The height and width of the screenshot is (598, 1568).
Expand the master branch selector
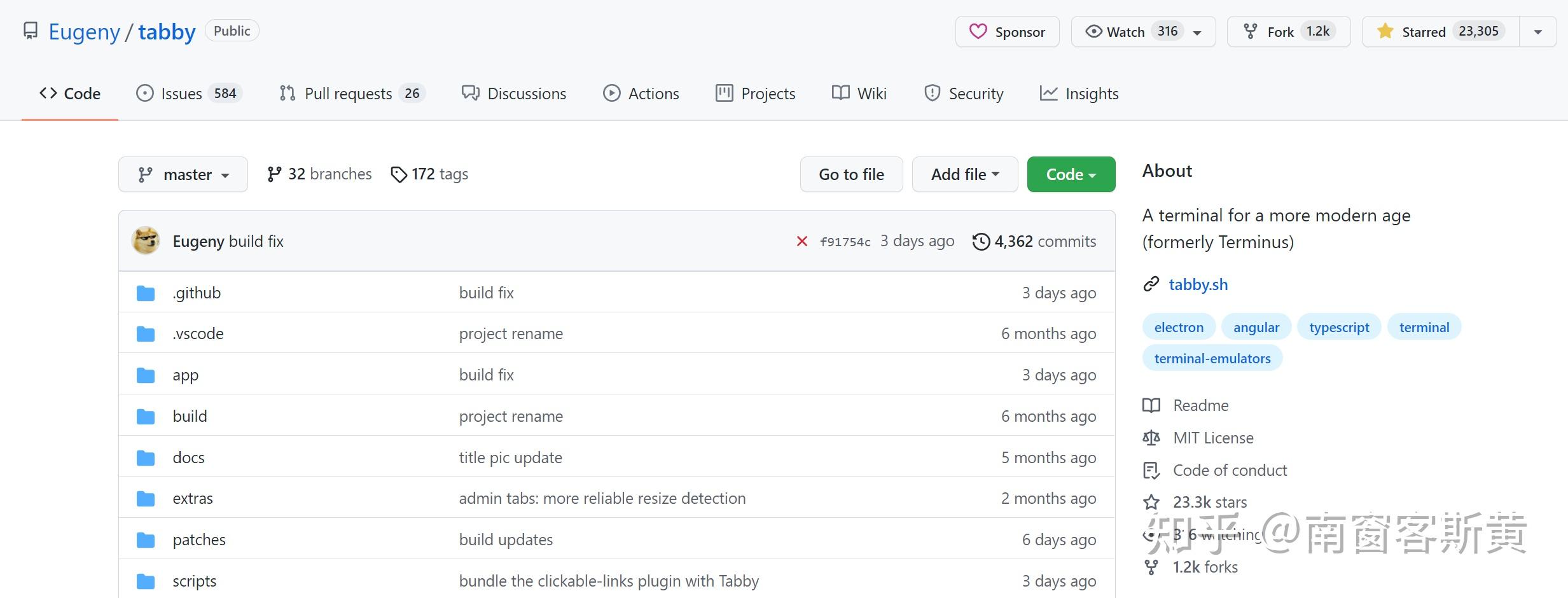pyautogui.click(x=183, y=174)
